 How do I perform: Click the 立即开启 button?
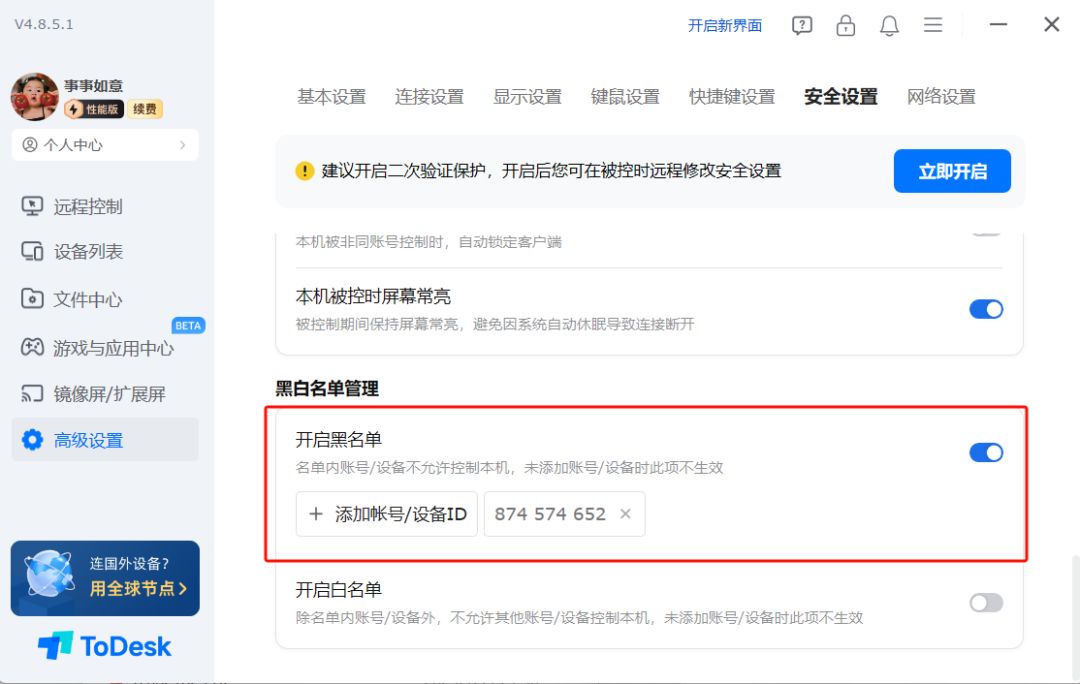[x=952, y=171]
